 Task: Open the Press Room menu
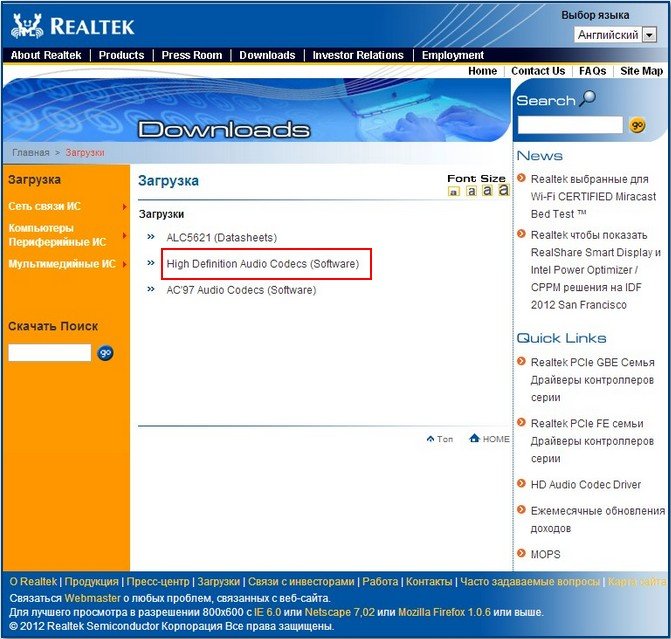192,55
